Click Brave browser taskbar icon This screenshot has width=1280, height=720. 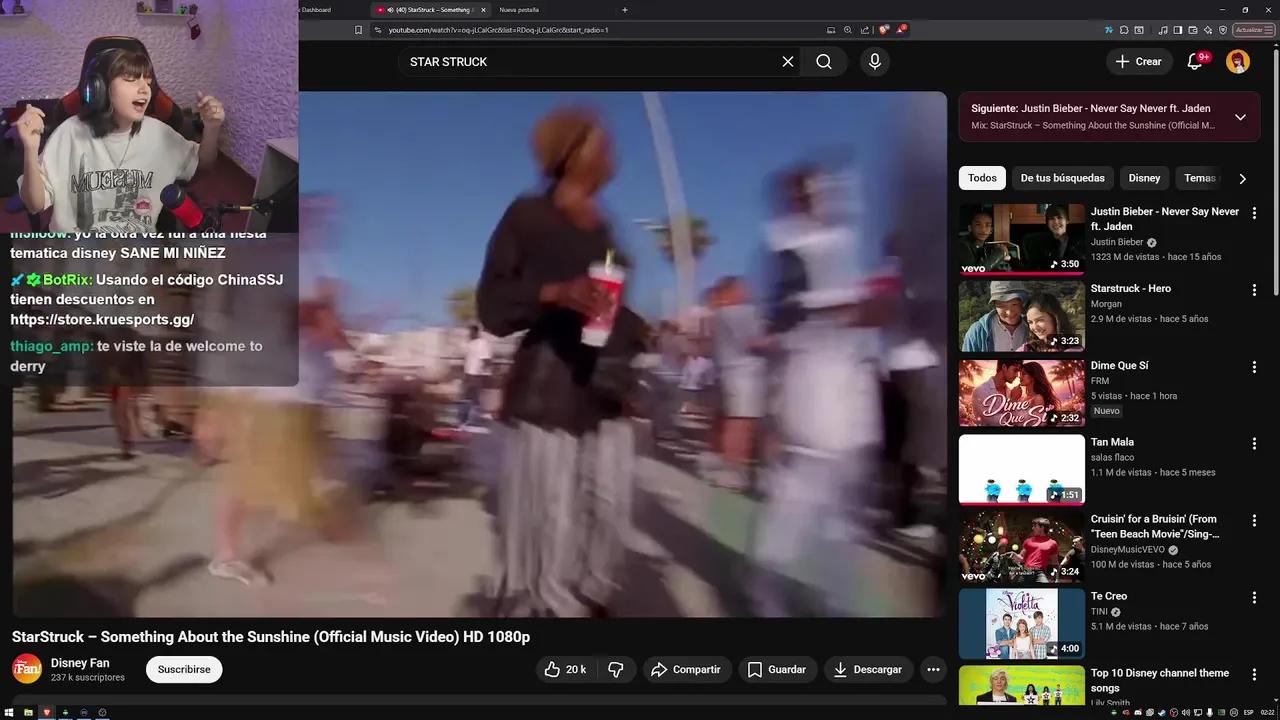pos(47,713)
